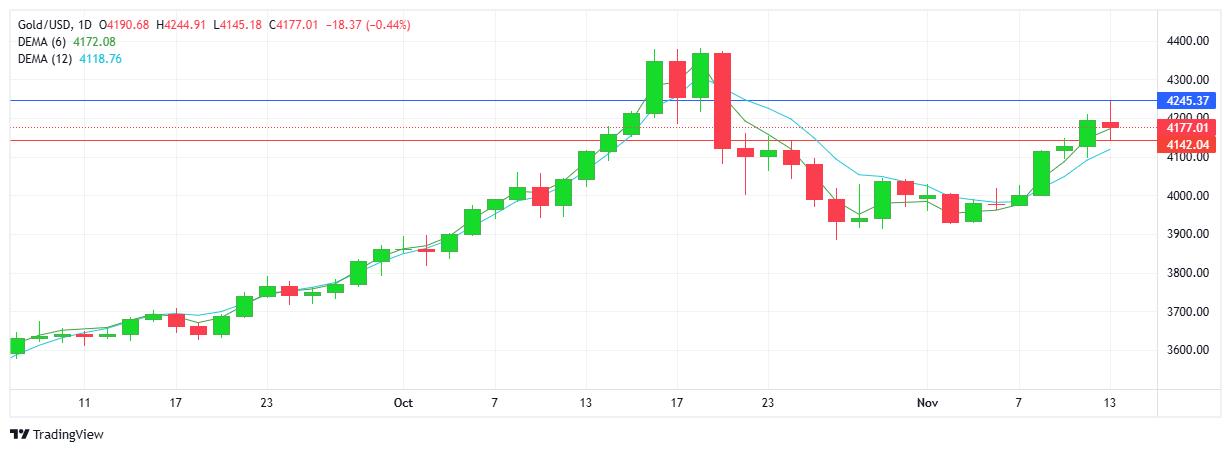The image size is (1231, 452).
Task: Click the Nov label on time axis
Action: [x=929, y=403]
